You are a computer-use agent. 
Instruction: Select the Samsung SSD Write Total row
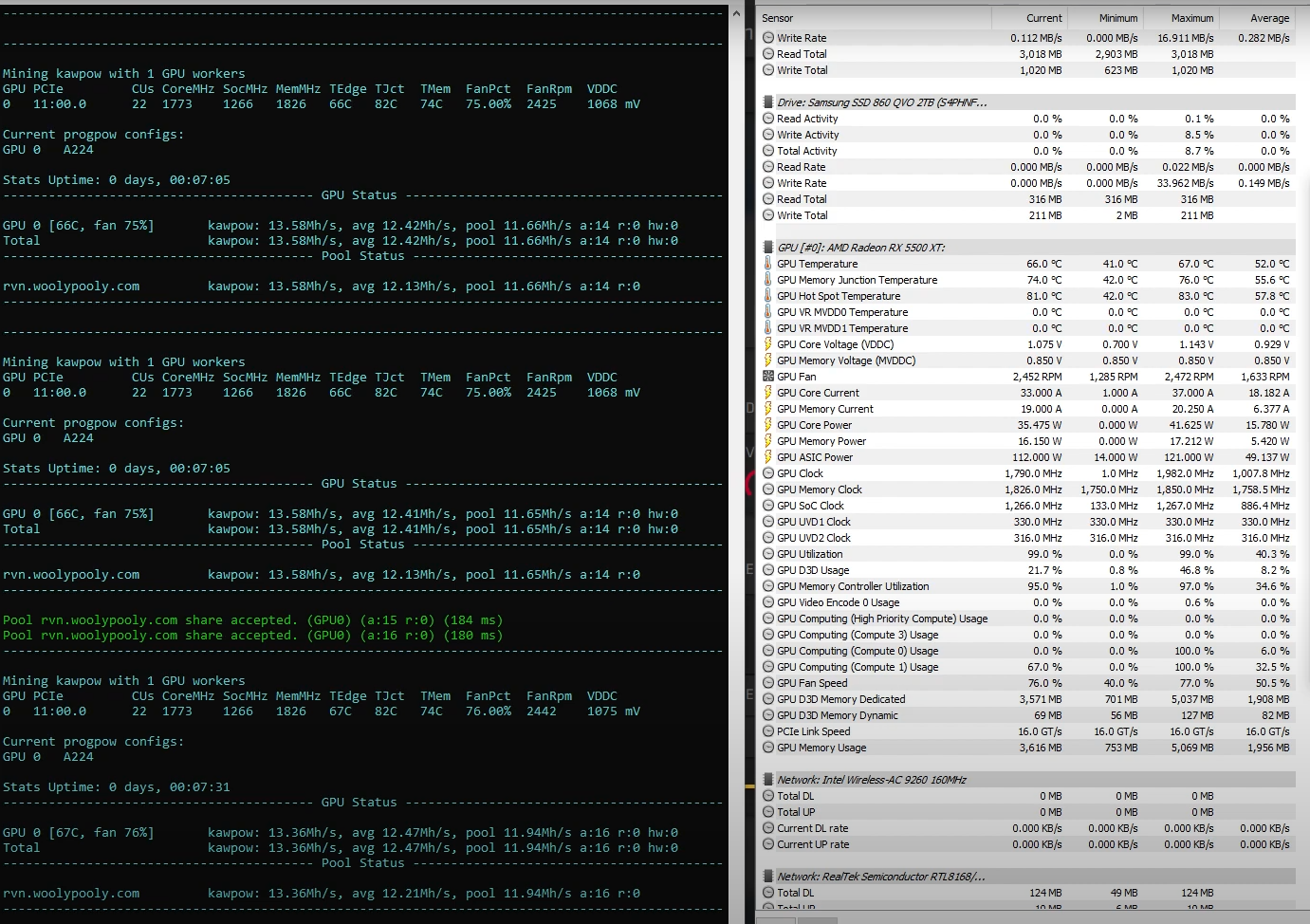[1027, 215]
